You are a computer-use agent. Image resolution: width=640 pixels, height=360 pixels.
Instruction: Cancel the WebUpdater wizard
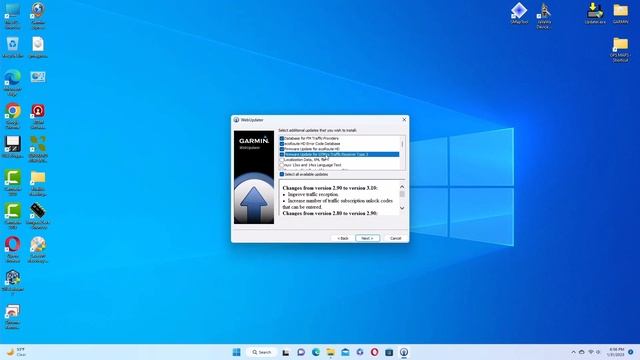(395, 238)
